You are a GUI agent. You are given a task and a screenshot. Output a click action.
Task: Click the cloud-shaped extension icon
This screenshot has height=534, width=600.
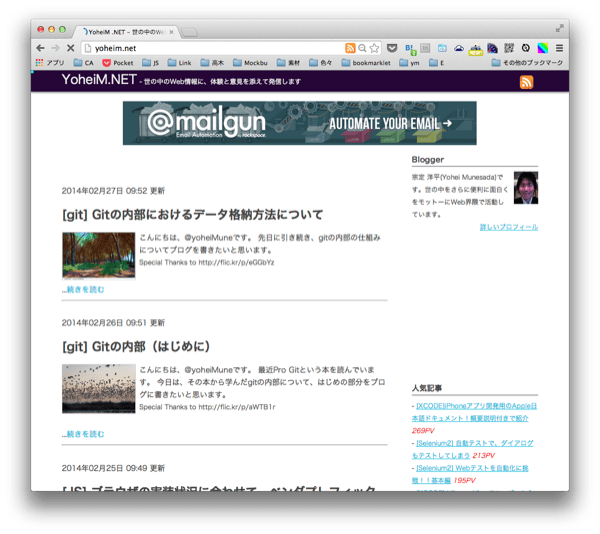(459, 48)
